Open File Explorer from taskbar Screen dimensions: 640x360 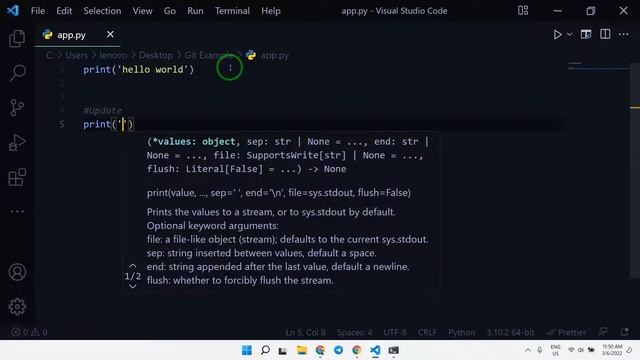click(302, 350)
